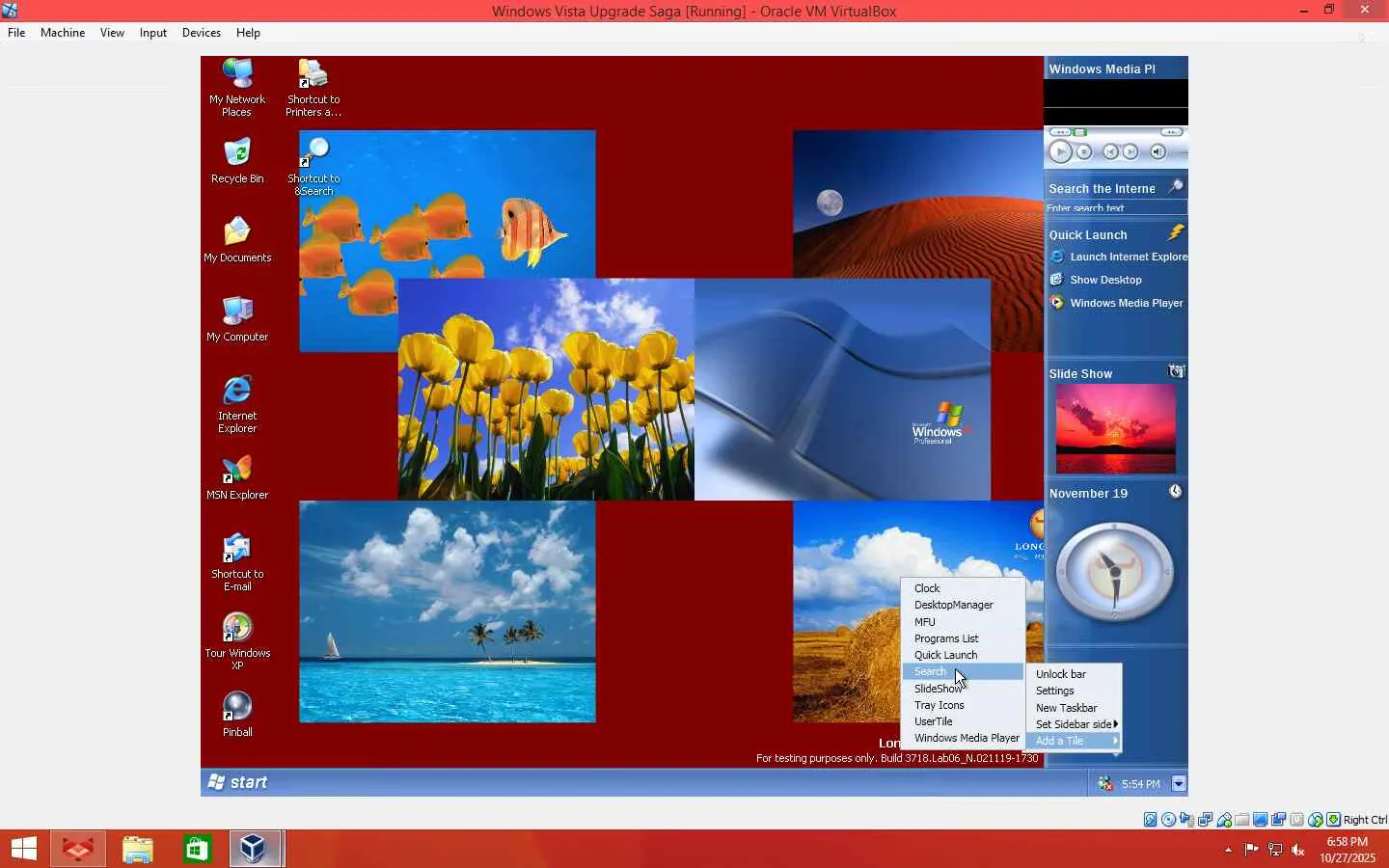Click the VirtualBox mouse integration status icon
This screenshot has height=868, width=1389.
point(1316,820)
